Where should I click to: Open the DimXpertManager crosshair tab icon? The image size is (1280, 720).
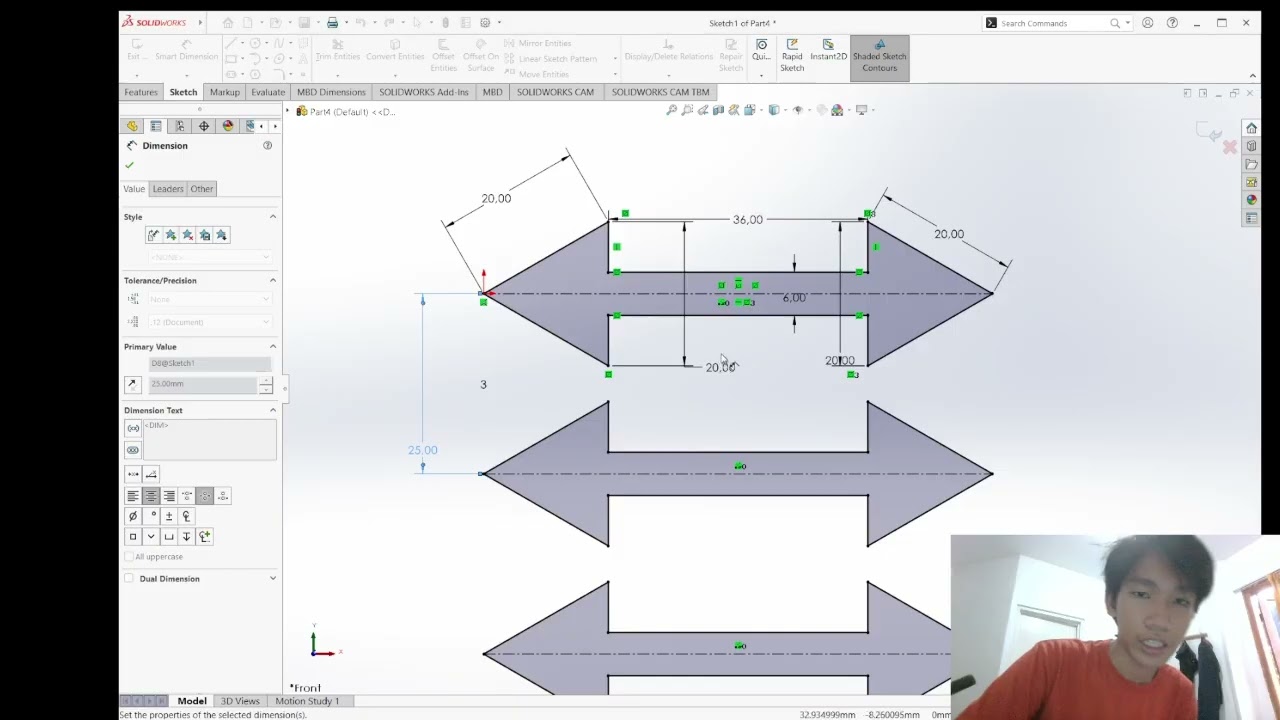pos(204,126)
